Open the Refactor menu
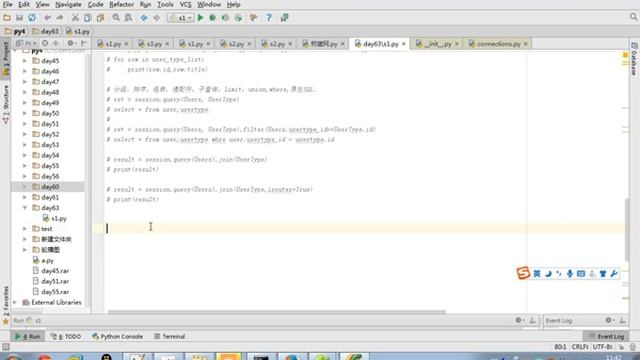Screen dimensions: 640x360 point(121,4)
